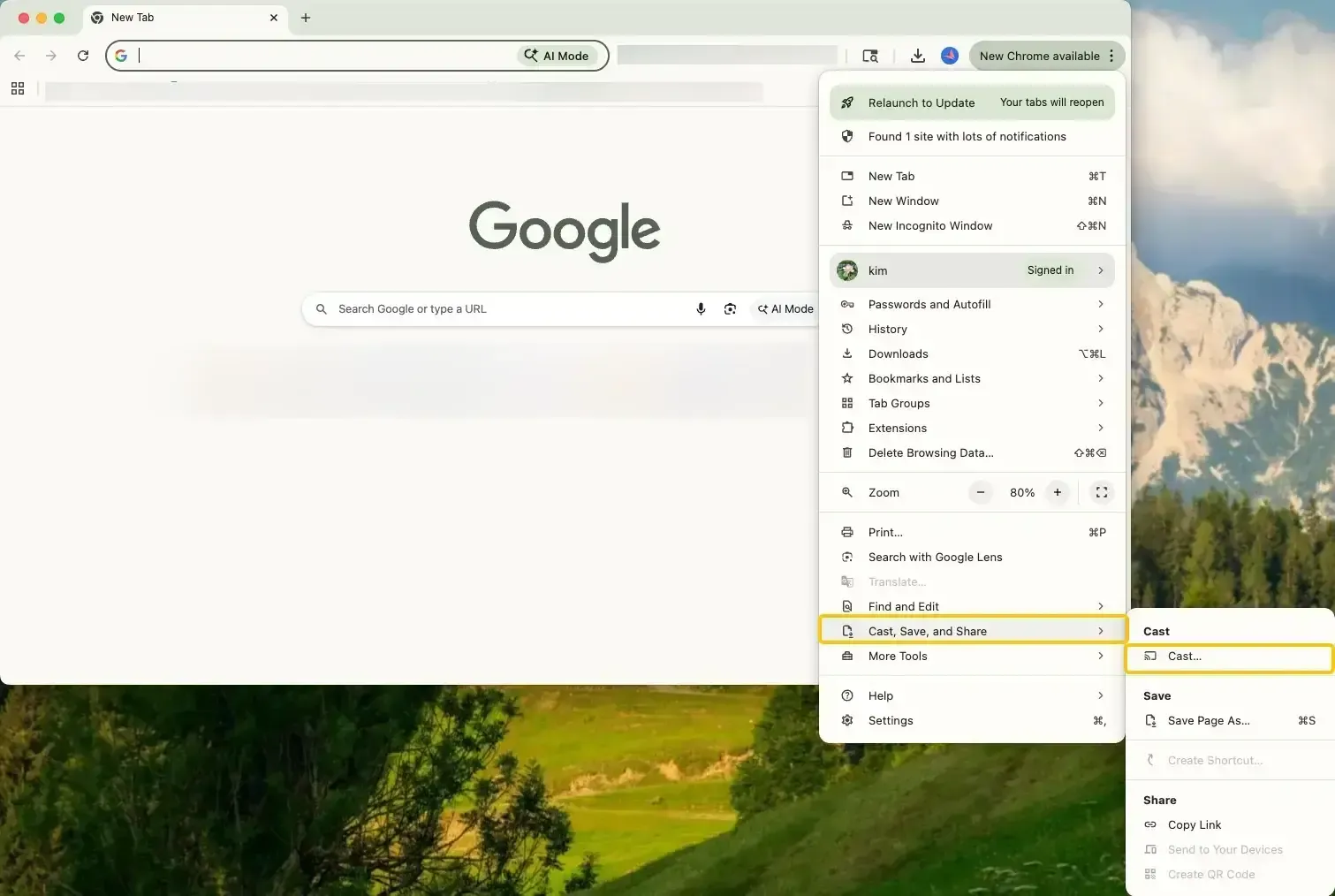1335x896 pixels.
Task: Select Cast... in the submenu
Action: click(x=1229, y=657)
